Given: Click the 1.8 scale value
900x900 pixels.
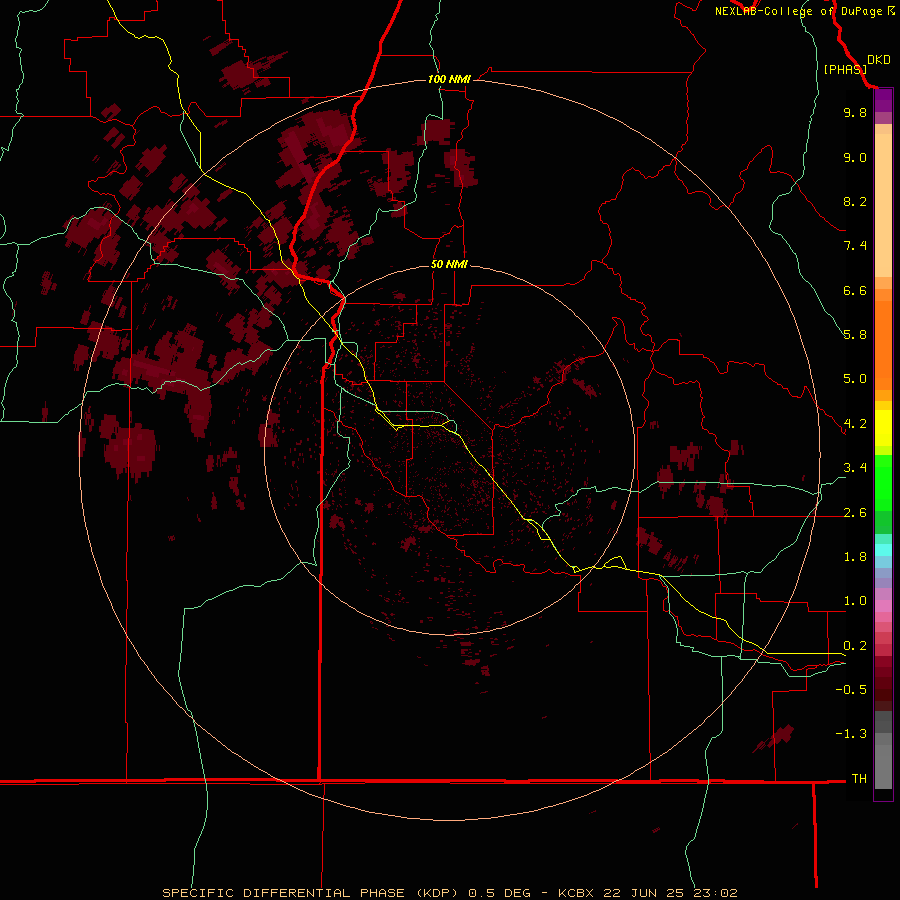Looking at the screenshot, I should [855, 557].
